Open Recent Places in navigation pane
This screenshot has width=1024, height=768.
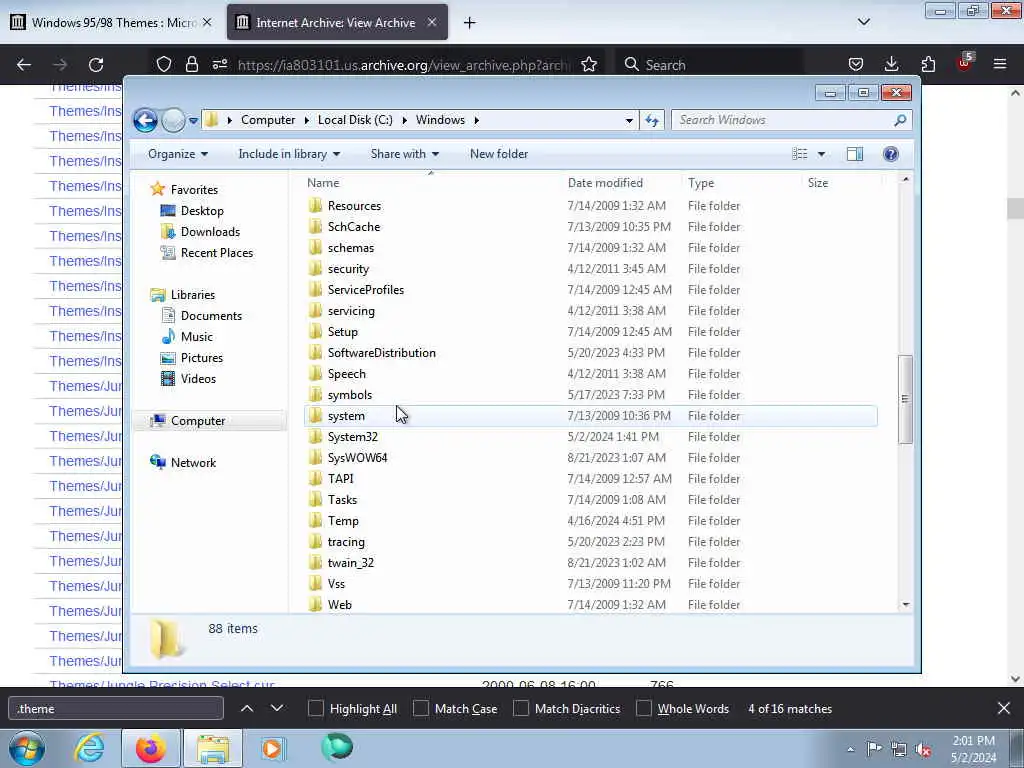pos(216,253)
